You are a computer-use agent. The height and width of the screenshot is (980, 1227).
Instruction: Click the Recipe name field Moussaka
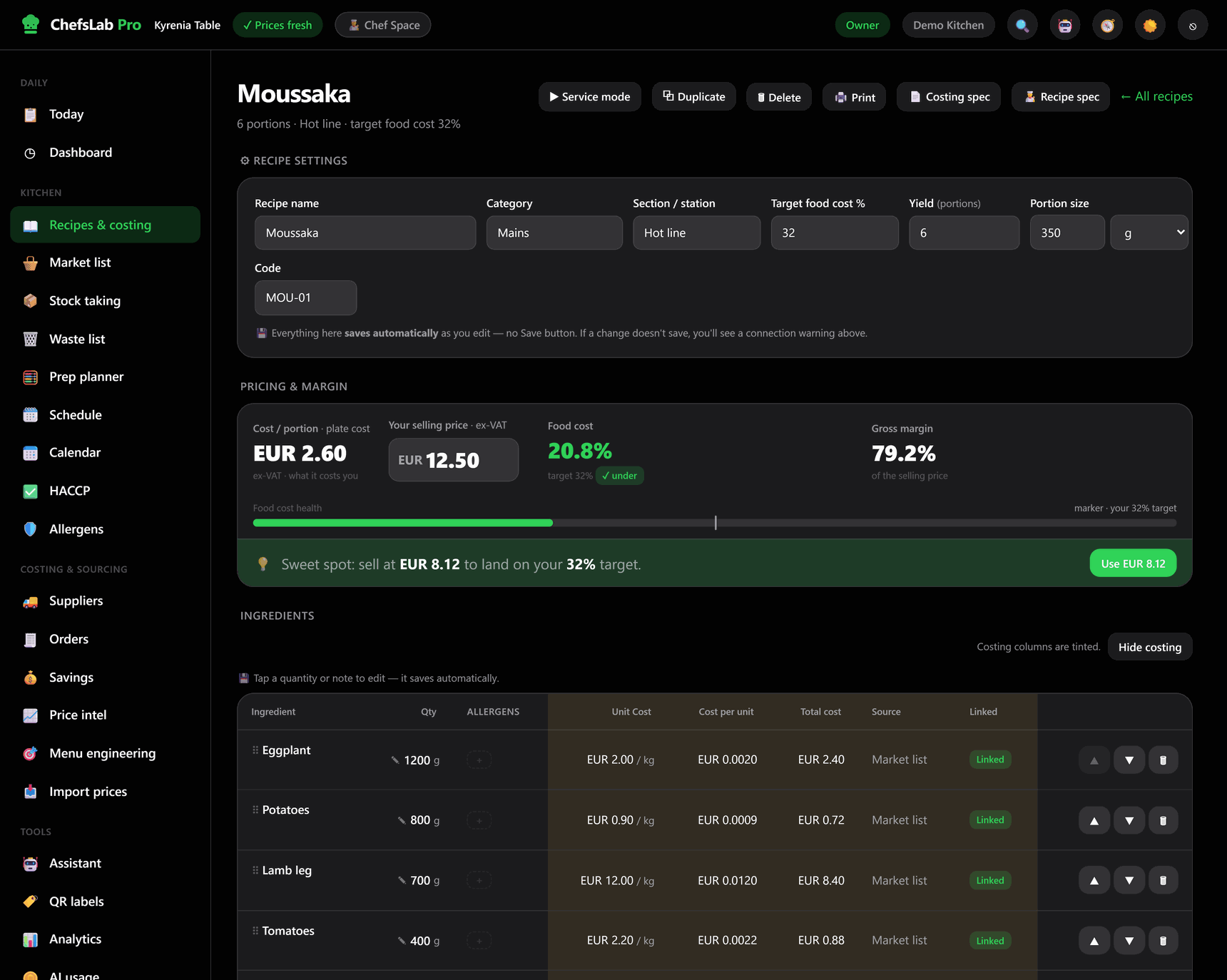365,233
